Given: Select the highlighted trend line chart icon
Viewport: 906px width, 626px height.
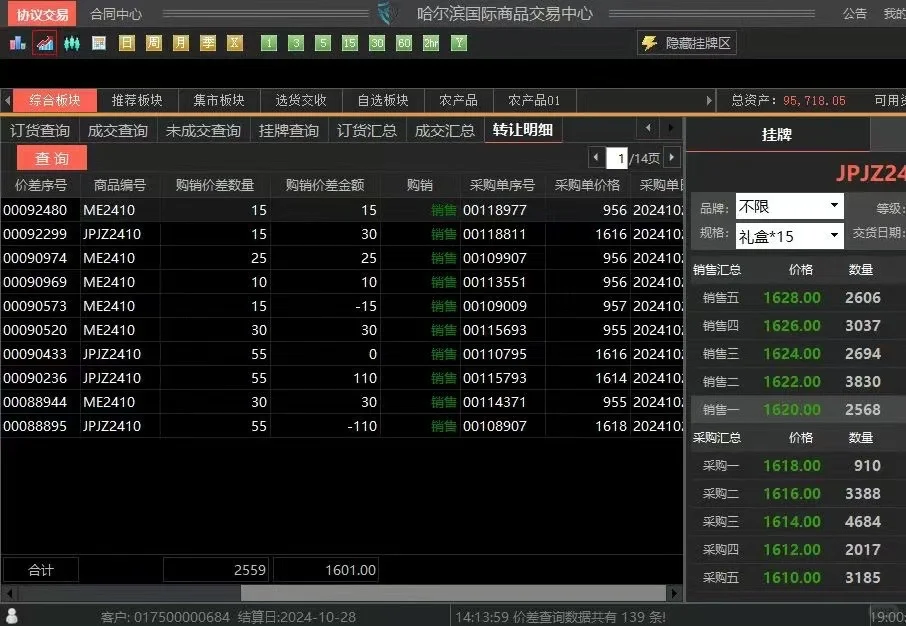Looking at the screenshot, I should pyautogui.click(x=44, y=43).
